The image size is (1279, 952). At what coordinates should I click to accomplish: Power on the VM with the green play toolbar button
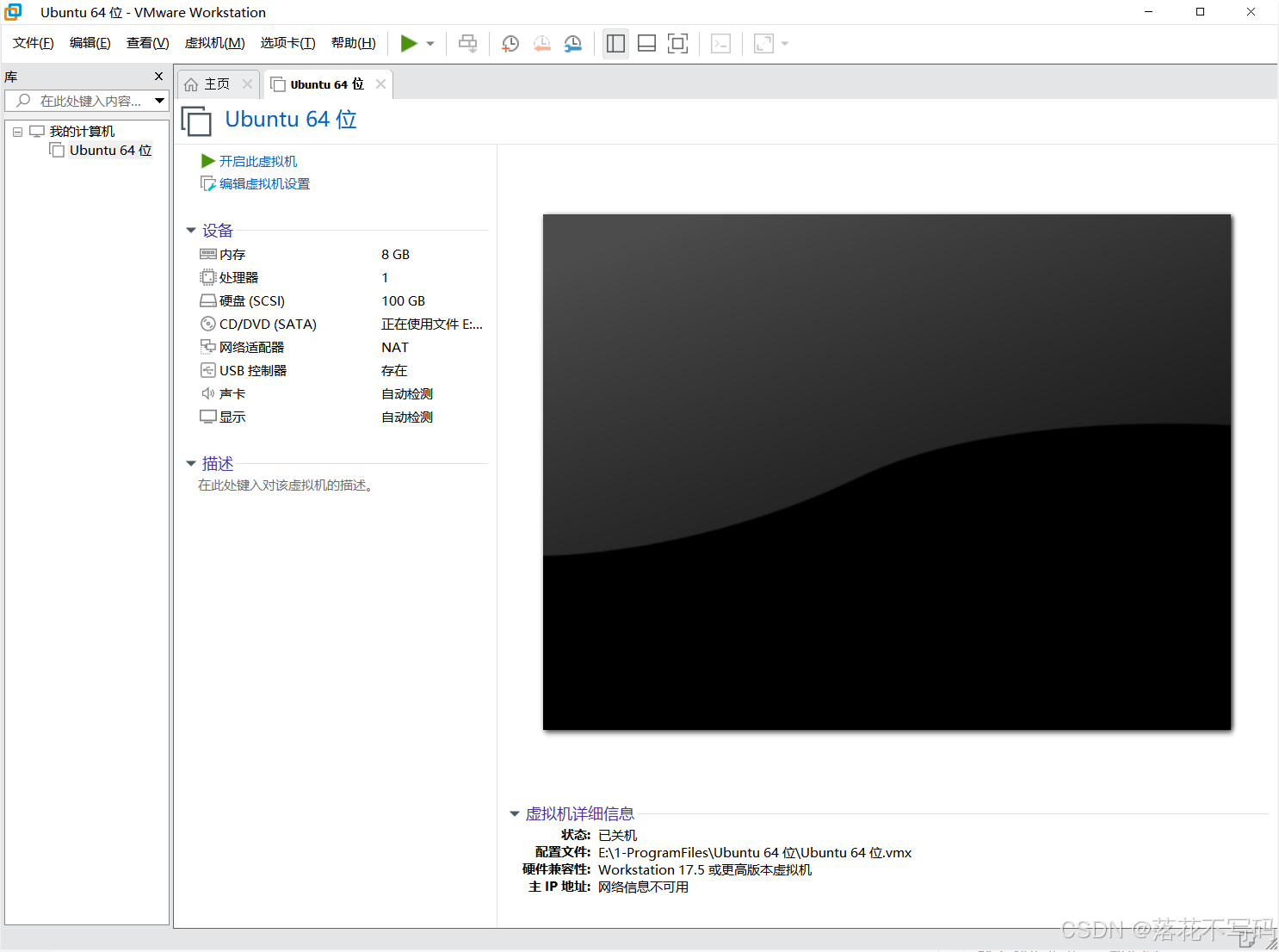pyautogui.click(x=409, y=43)
